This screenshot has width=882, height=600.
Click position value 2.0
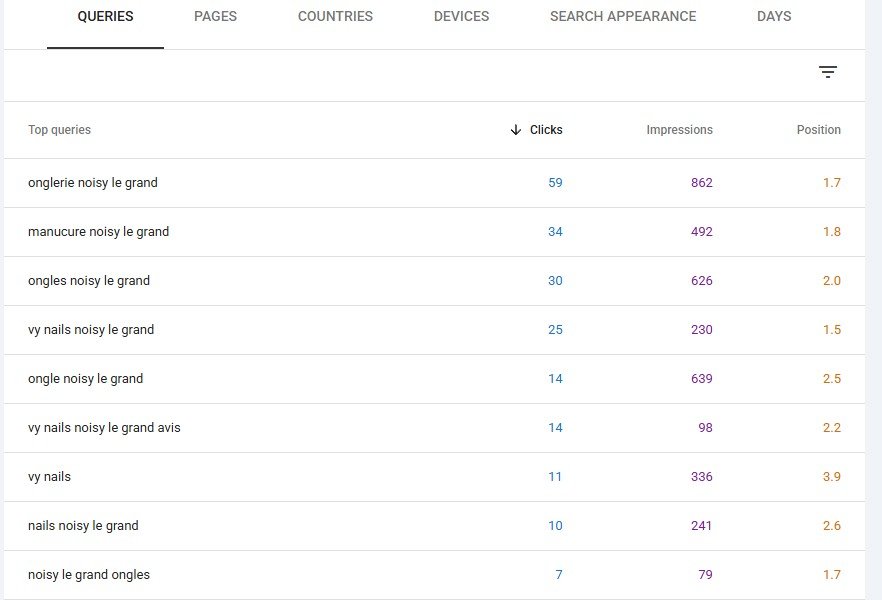tap(831, 281)
